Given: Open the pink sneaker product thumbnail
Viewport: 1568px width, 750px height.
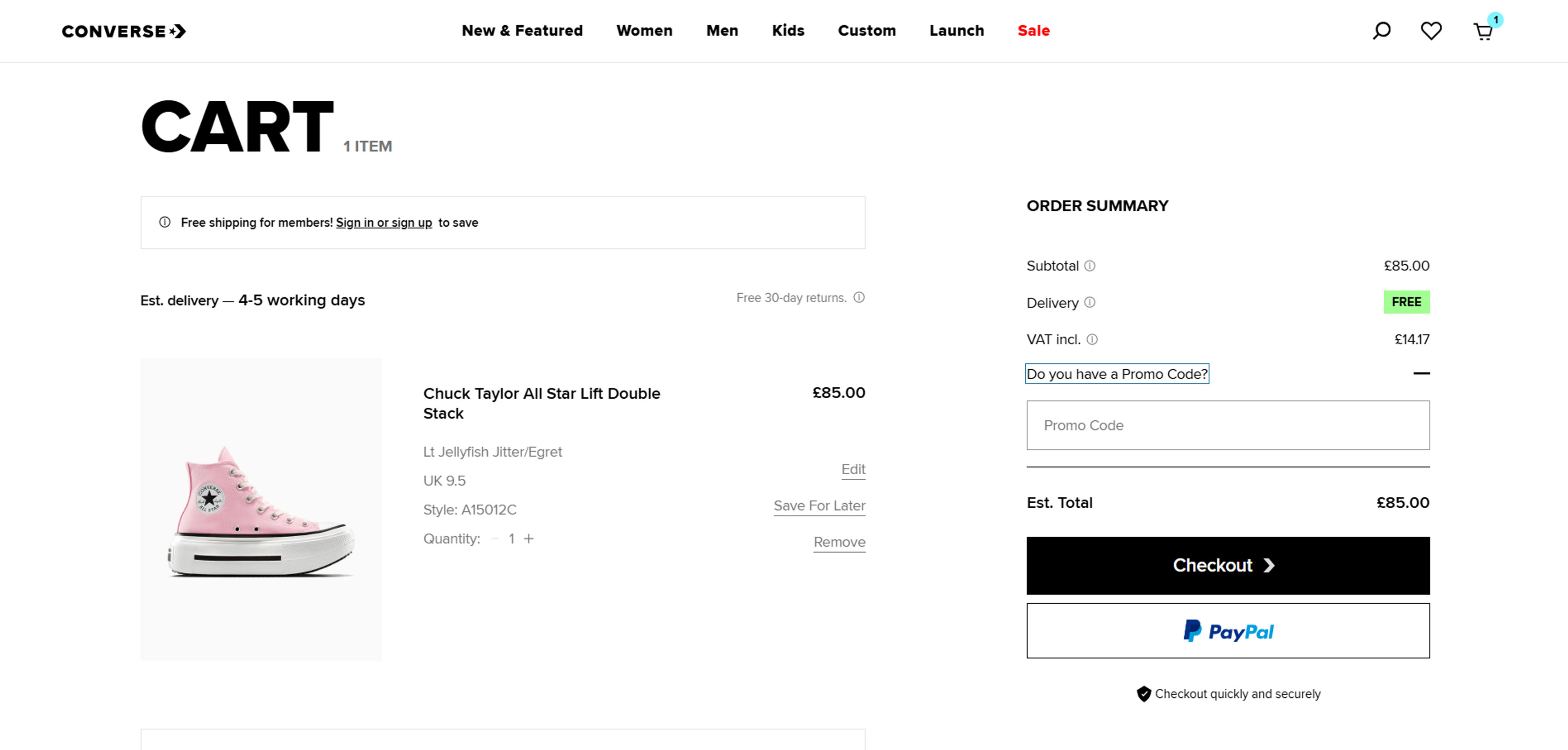Looking at the screenshot, I should (x=261, y=509).
